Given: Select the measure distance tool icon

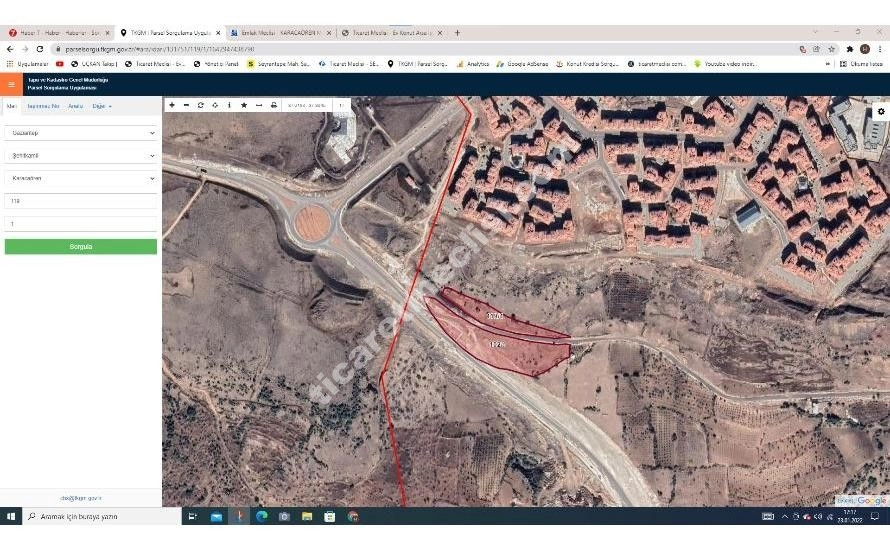Looking at the screenshot, I should point(259,105).
